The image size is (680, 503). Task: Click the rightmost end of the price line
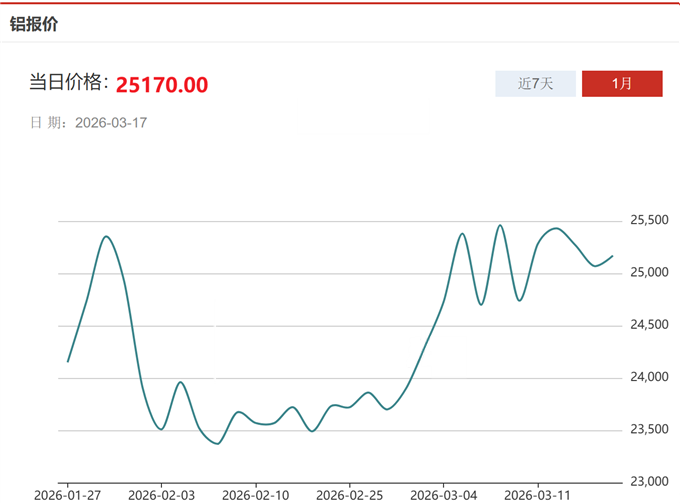[x=612, y=256]
